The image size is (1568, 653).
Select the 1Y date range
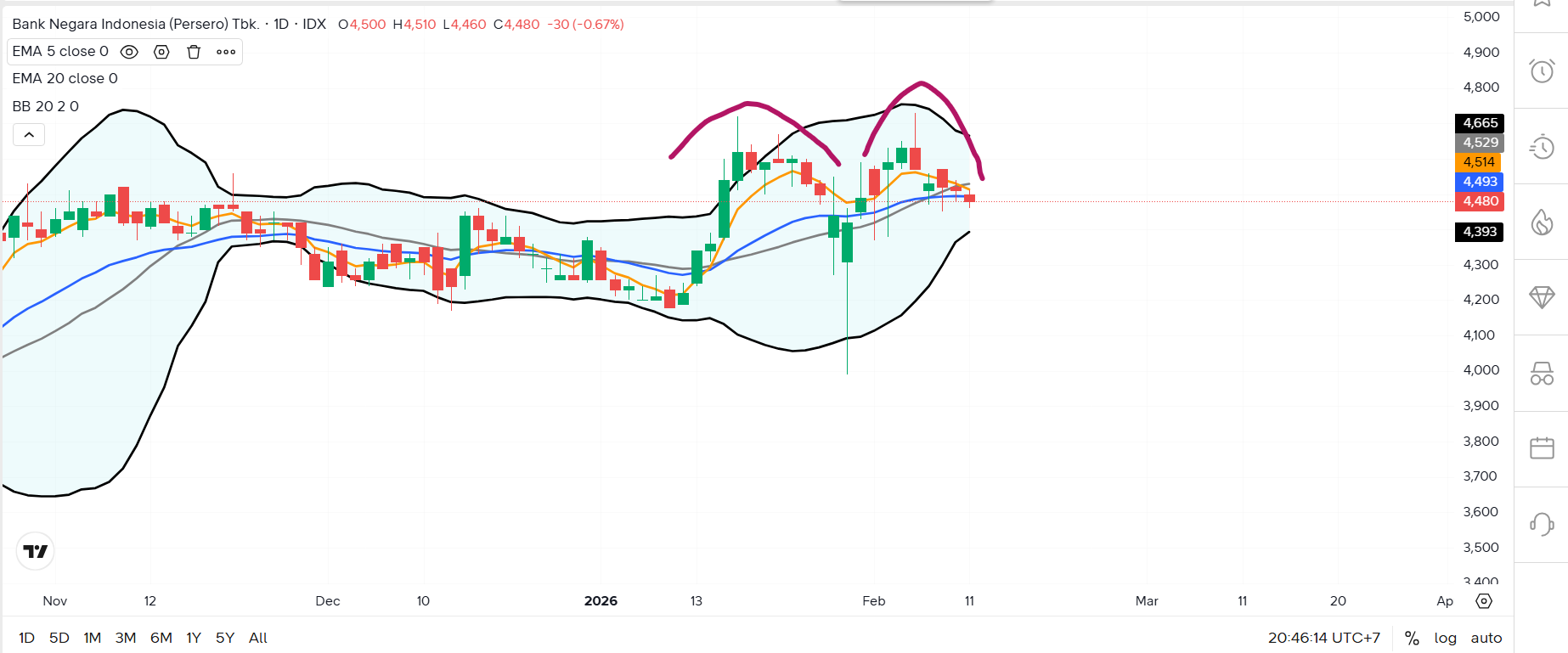coord(194,638)
